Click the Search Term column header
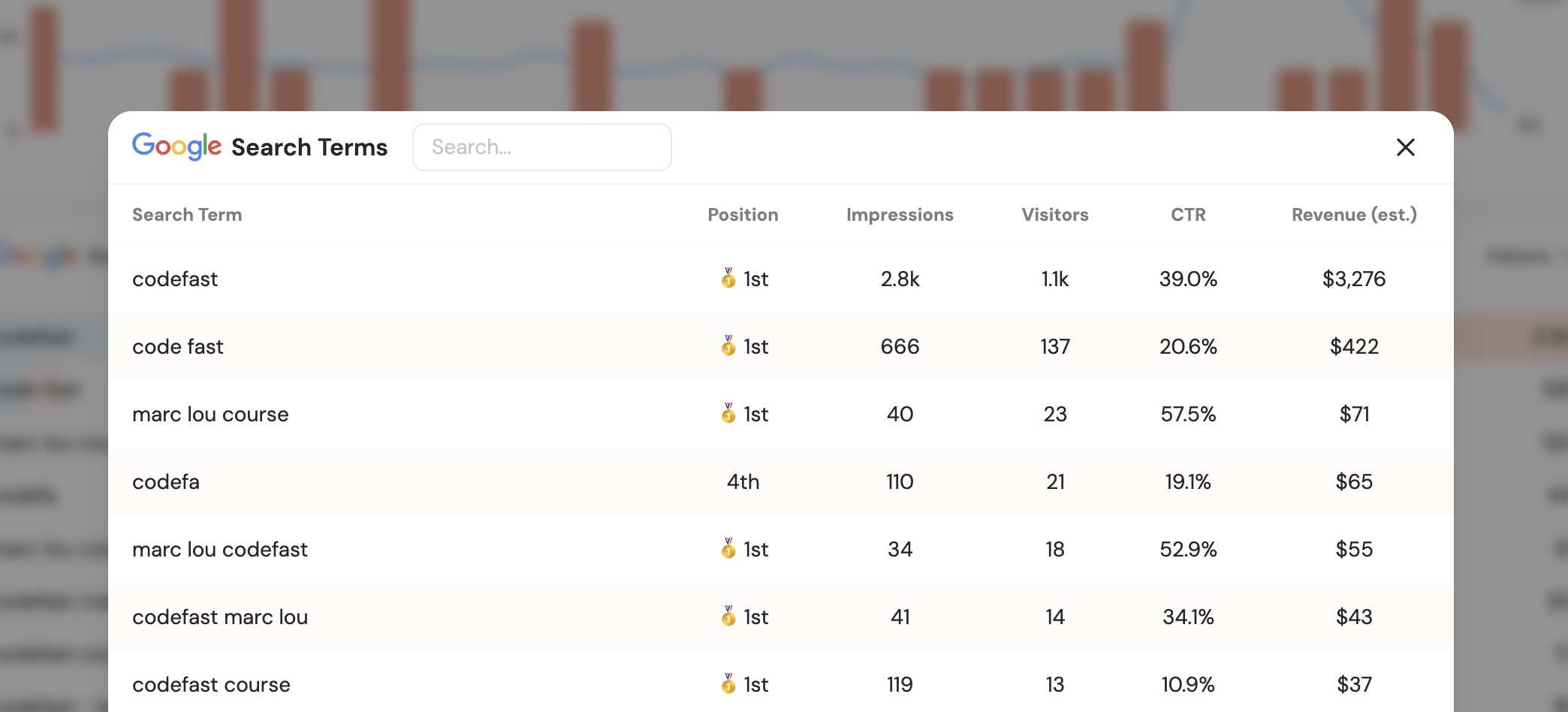Viewport: 1568px width, 712px height. pos(187,215)
